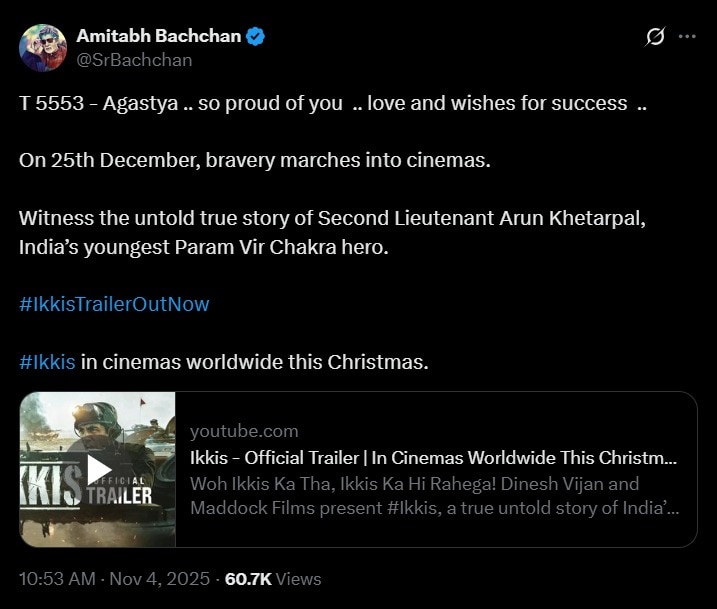Open Amitabh Bachchan's profile picture
Screen dimensions: 717x609
(x=43, y=46)
